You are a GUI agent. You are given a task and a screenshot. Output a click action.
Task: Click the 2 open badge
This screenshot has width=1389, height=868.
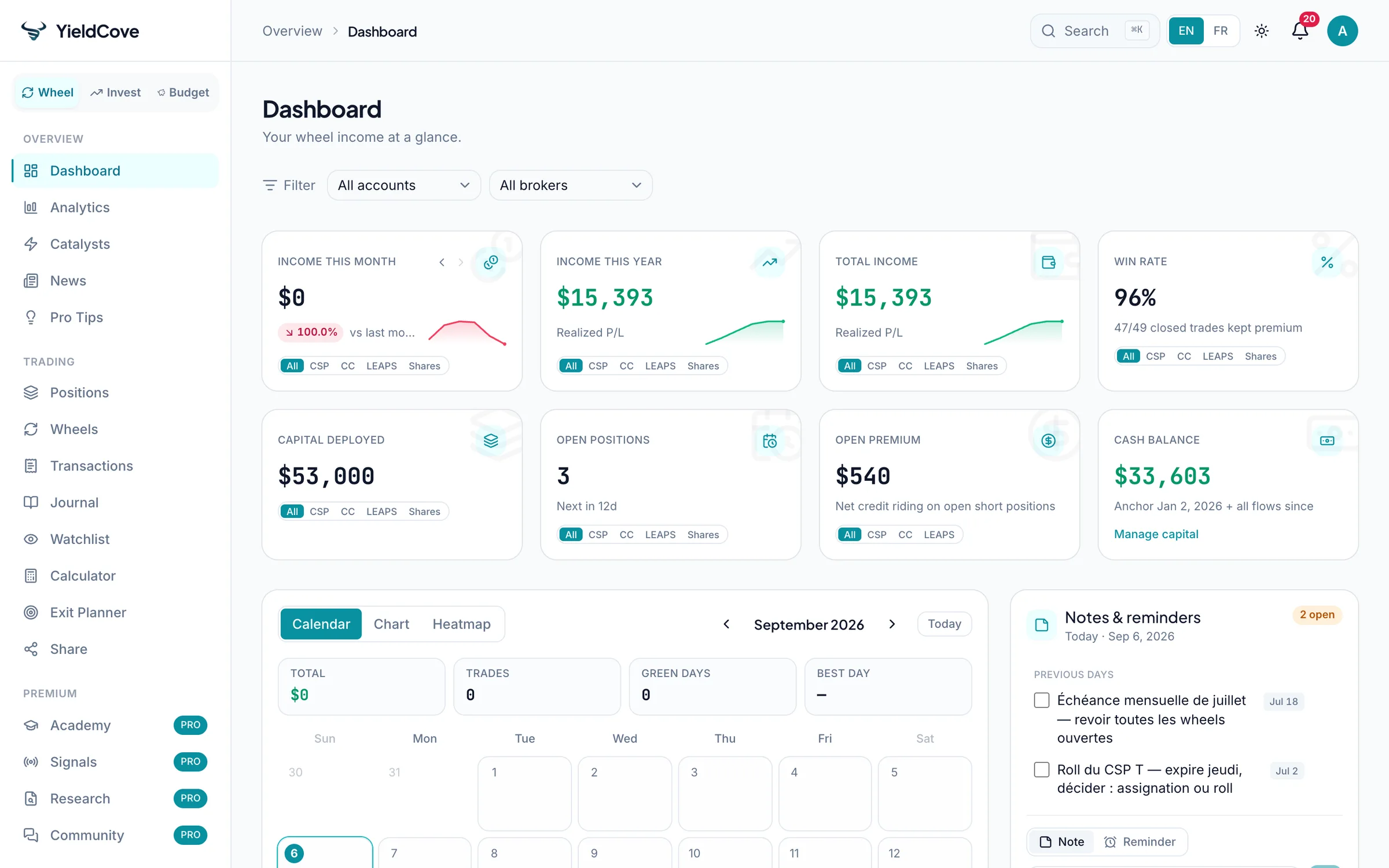(1317, 615)
